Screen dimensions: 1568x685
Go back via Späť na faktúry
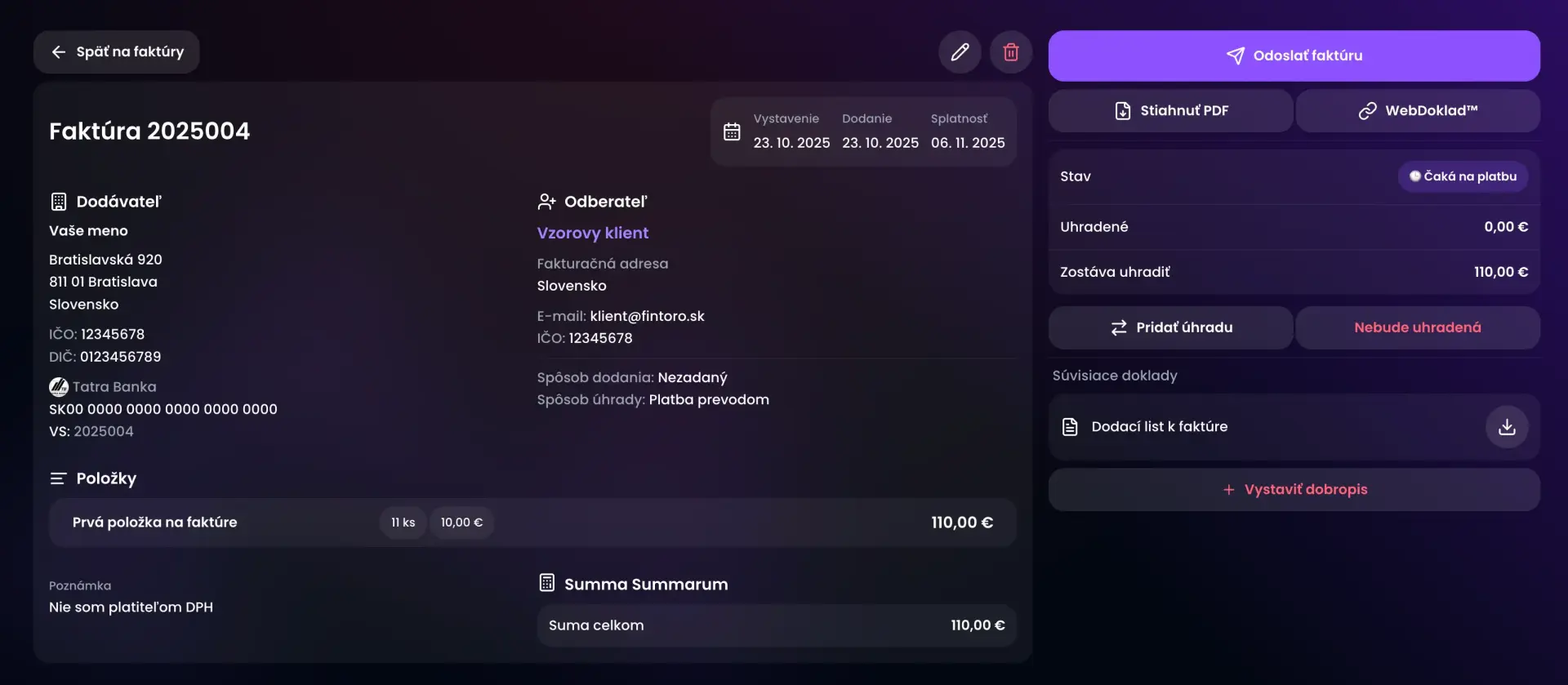(x=117, y=52)
